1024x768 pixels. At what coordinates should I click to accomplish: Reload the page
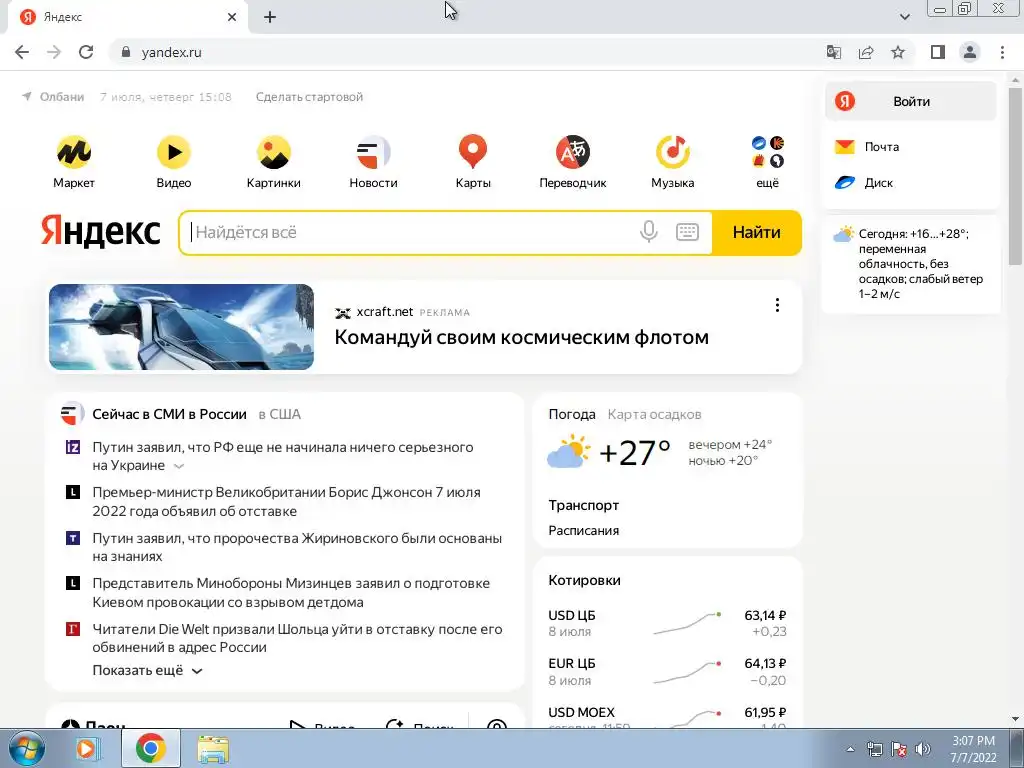coord(86,52)
